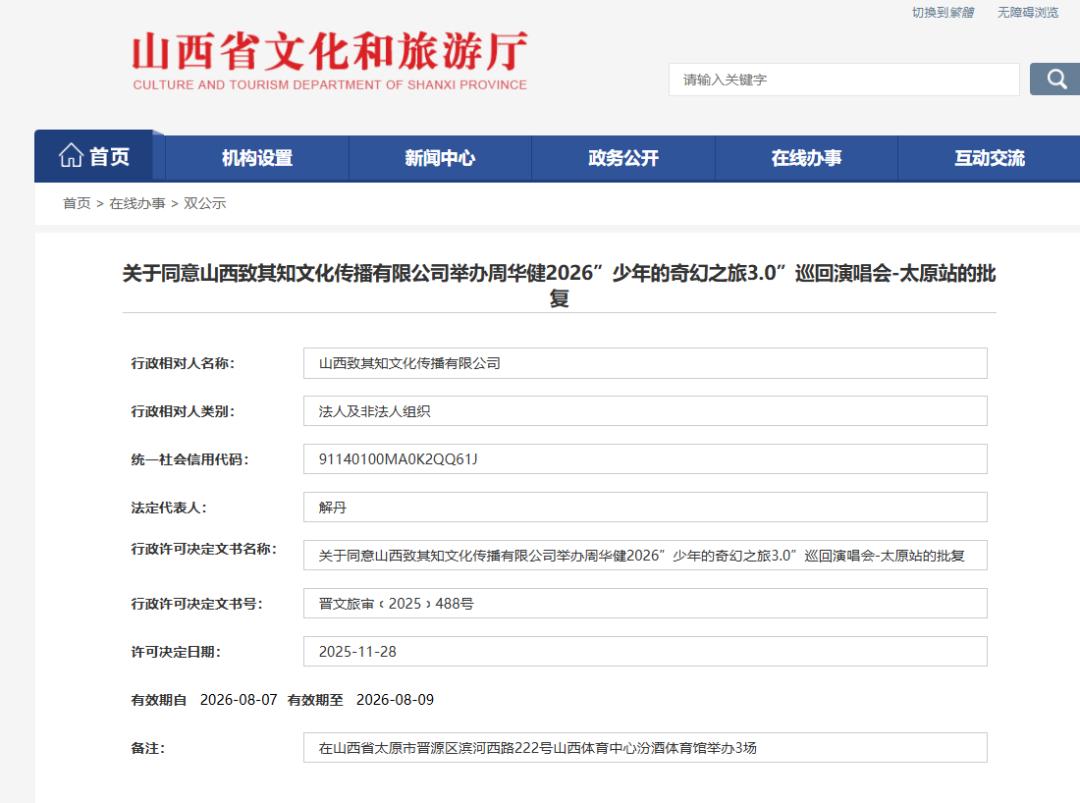1080x803 pixels.
Task: Click the 统一社会信用代码 value field
Action: click(645, 459)
